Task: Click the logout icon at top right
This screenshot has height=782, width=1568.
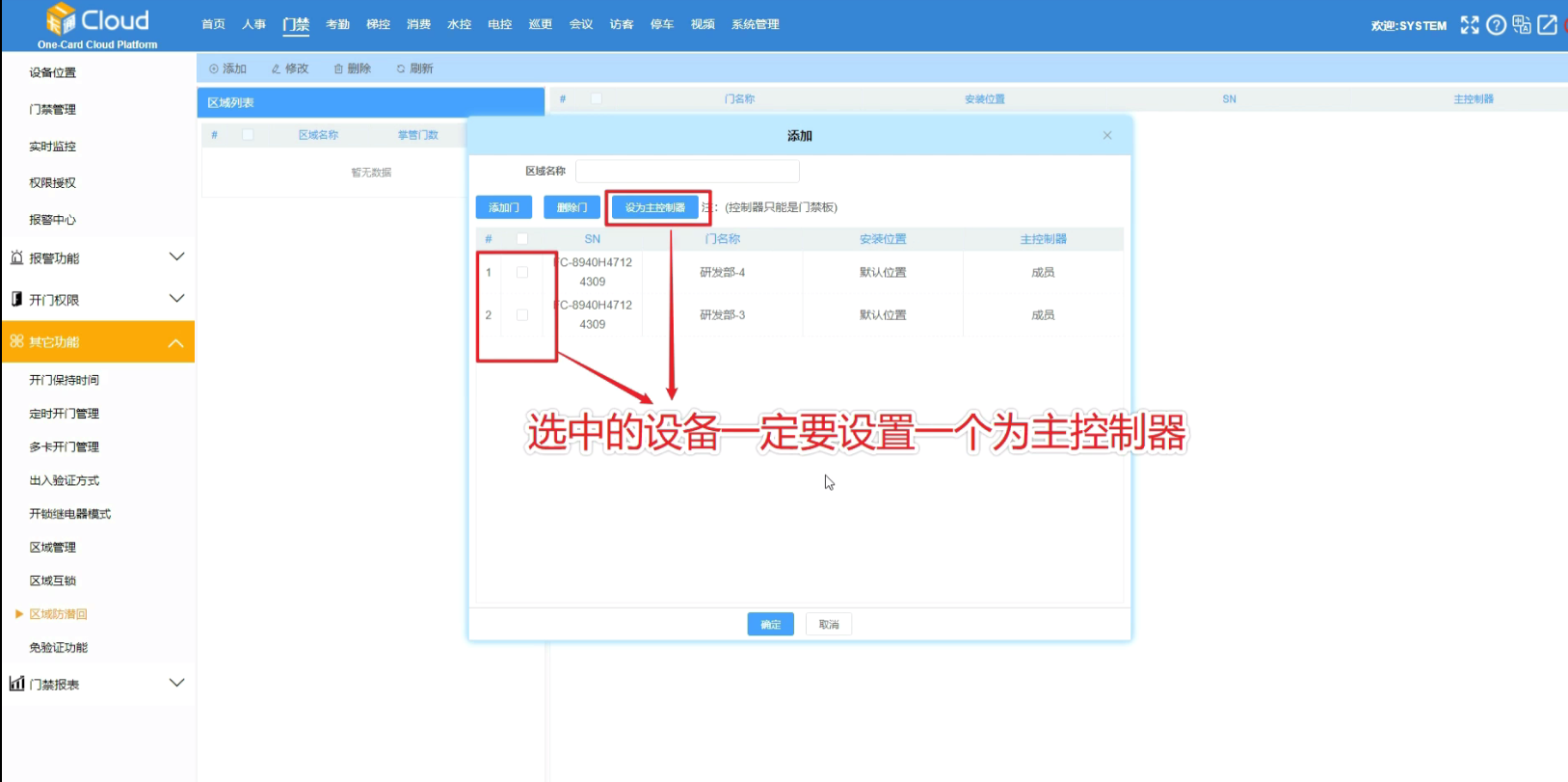Action: tap(1548, 25)
